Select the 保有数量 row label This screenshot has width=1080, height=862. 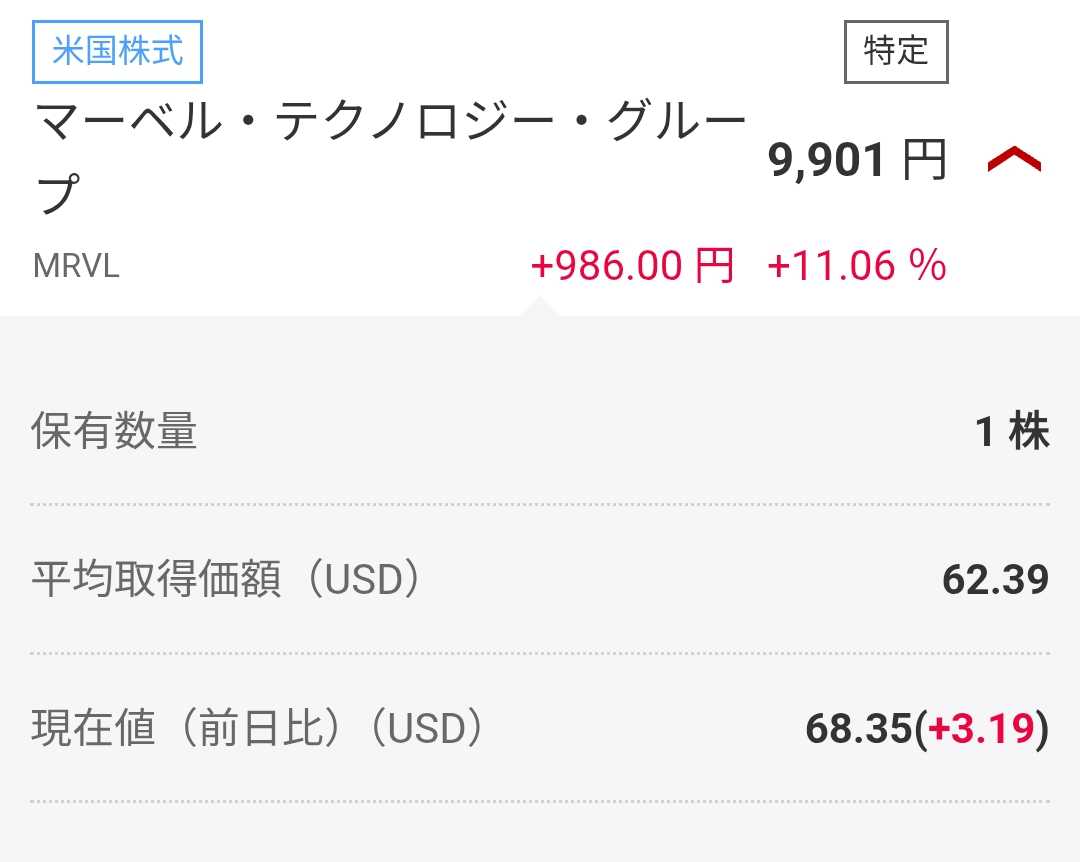click(x=114, y=431)
